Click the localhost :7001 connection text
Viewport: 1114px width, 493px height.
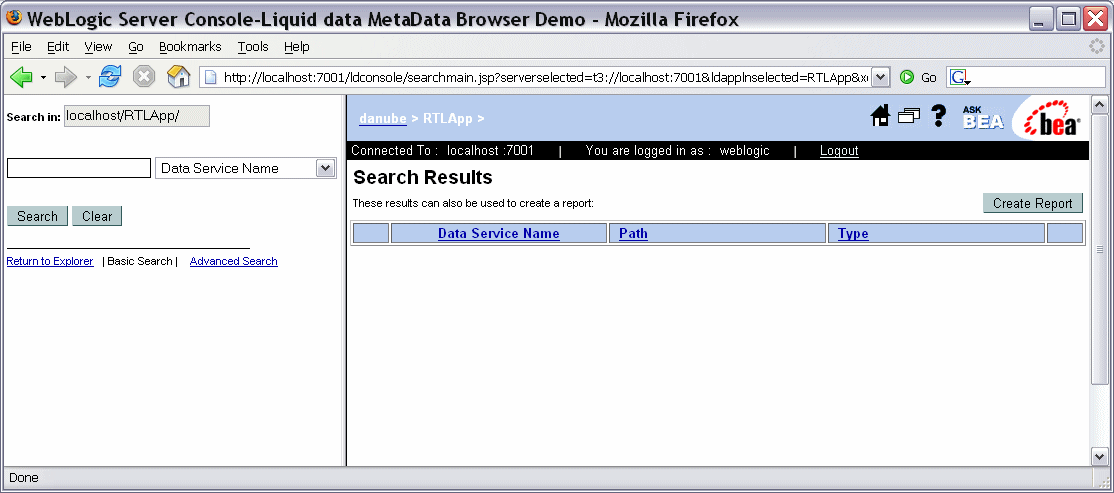(x=490, y=151)
